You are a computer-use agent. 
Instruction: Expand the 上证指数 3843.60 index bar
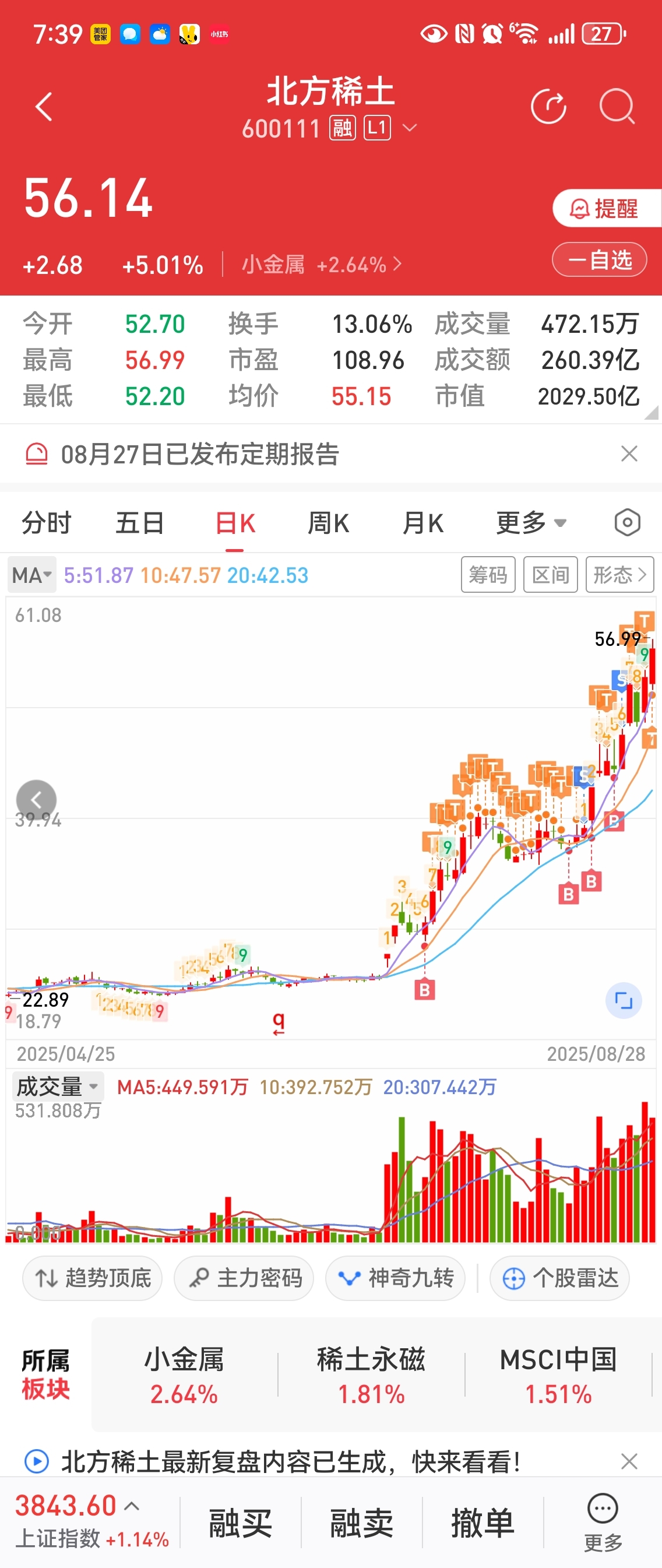point(91,1522)
